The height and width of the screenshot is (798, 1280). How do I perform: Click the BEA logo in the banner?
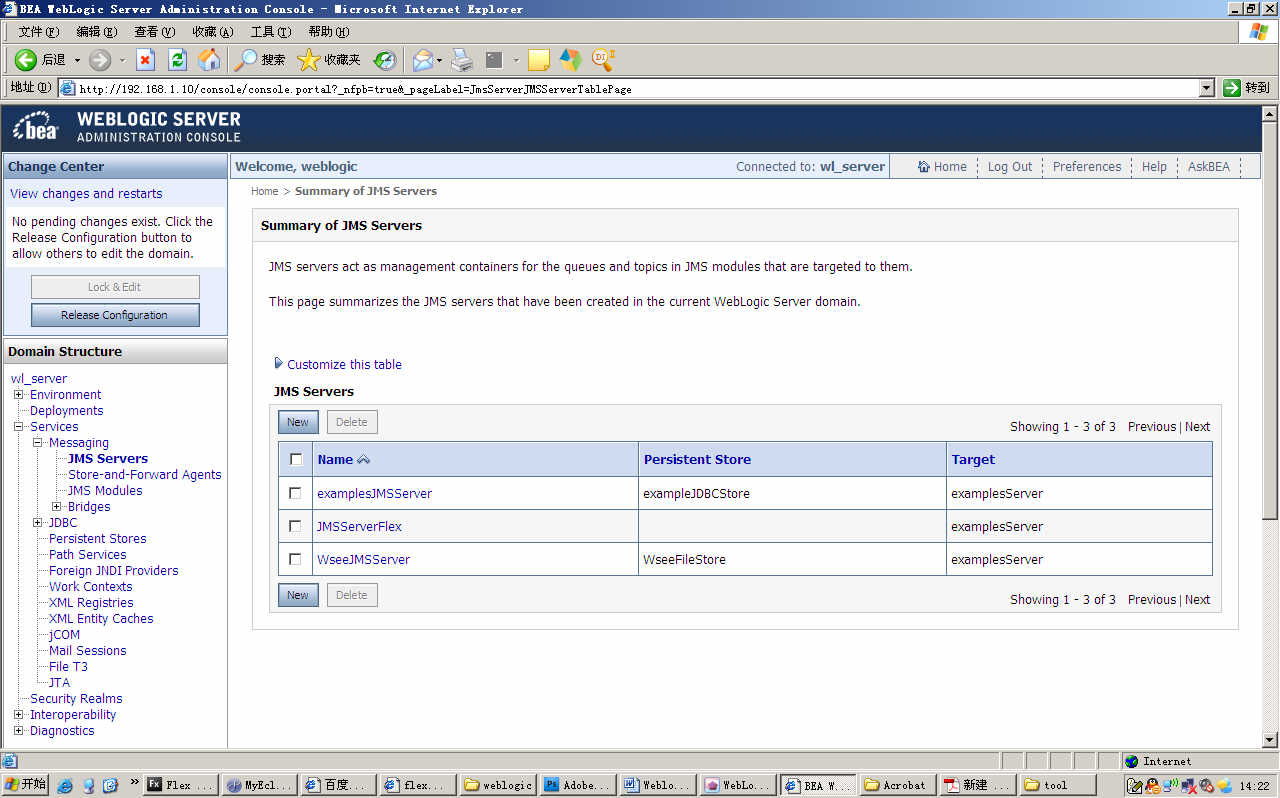(x=36, y=128)
